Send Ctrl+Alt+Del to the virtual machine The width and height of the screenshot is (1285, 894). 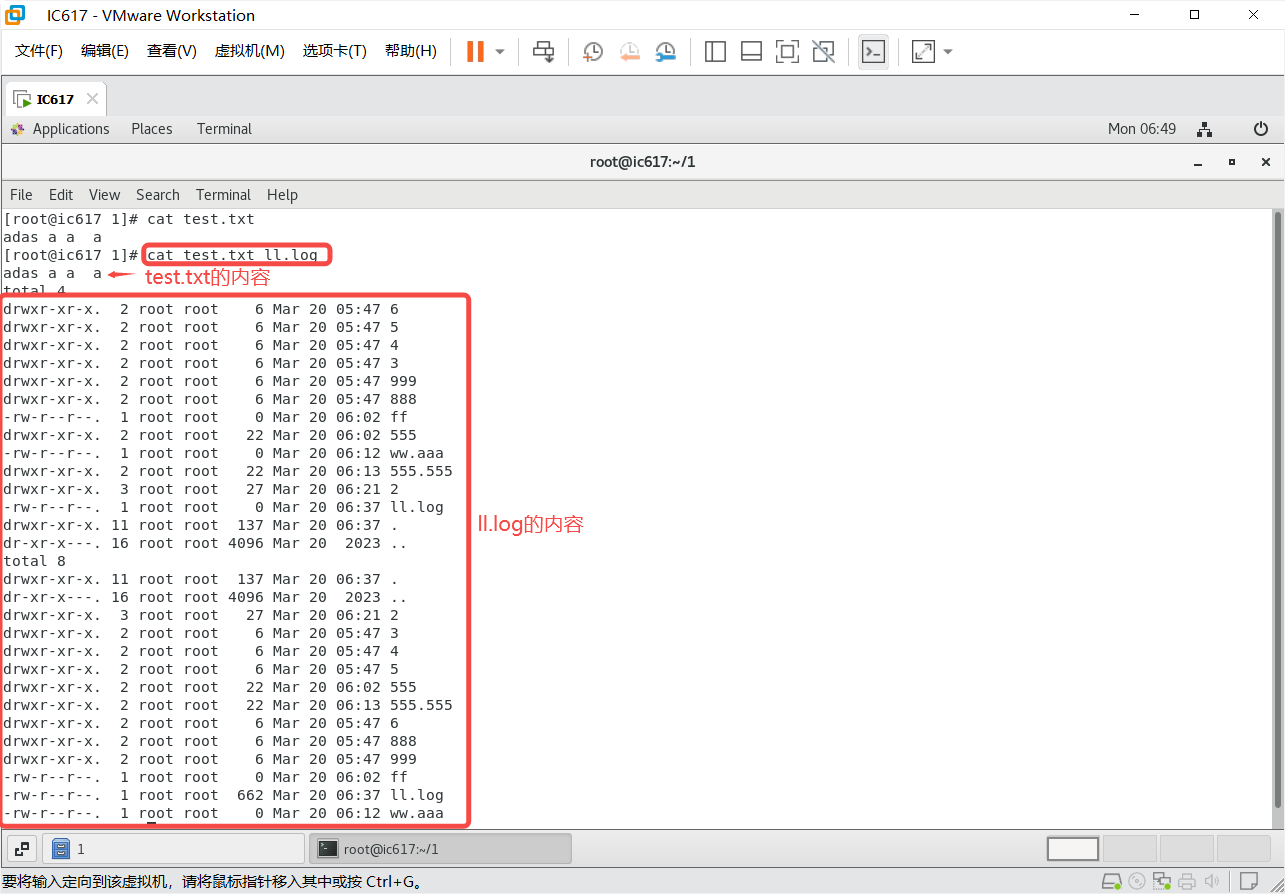pyautogui.click(x=543, y=51)
